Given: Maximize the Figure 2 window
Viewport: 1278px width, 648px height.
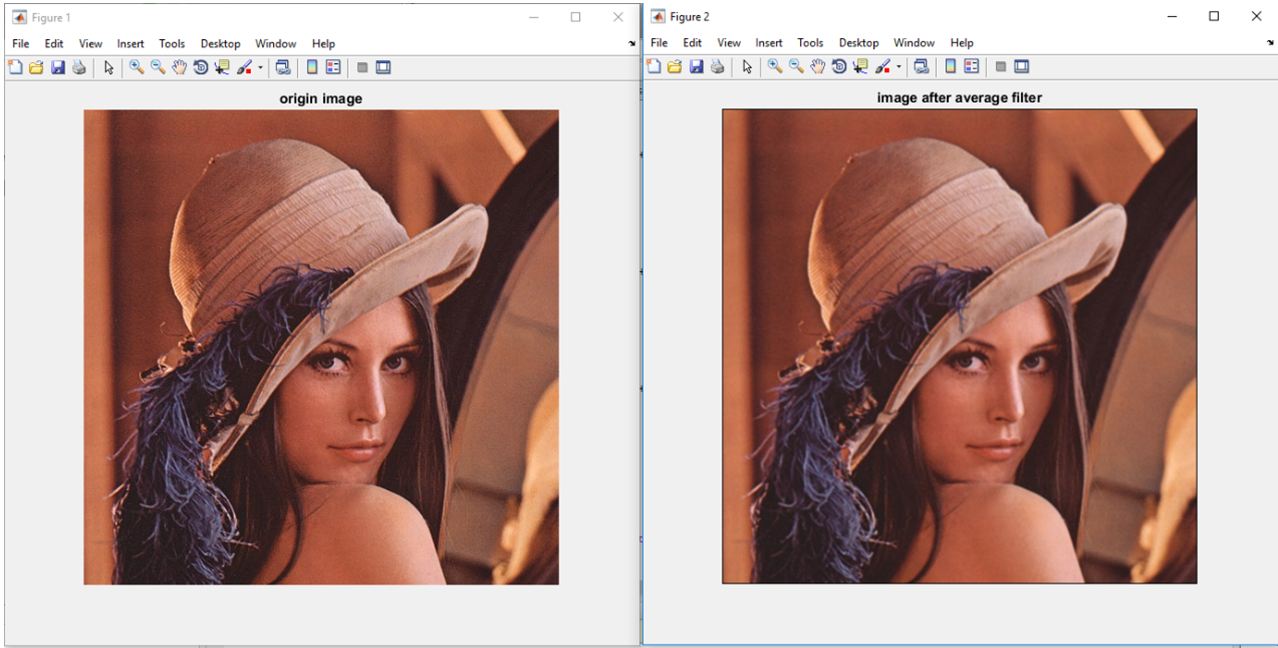Looking at the screenshot, I should pos(1214,16).
